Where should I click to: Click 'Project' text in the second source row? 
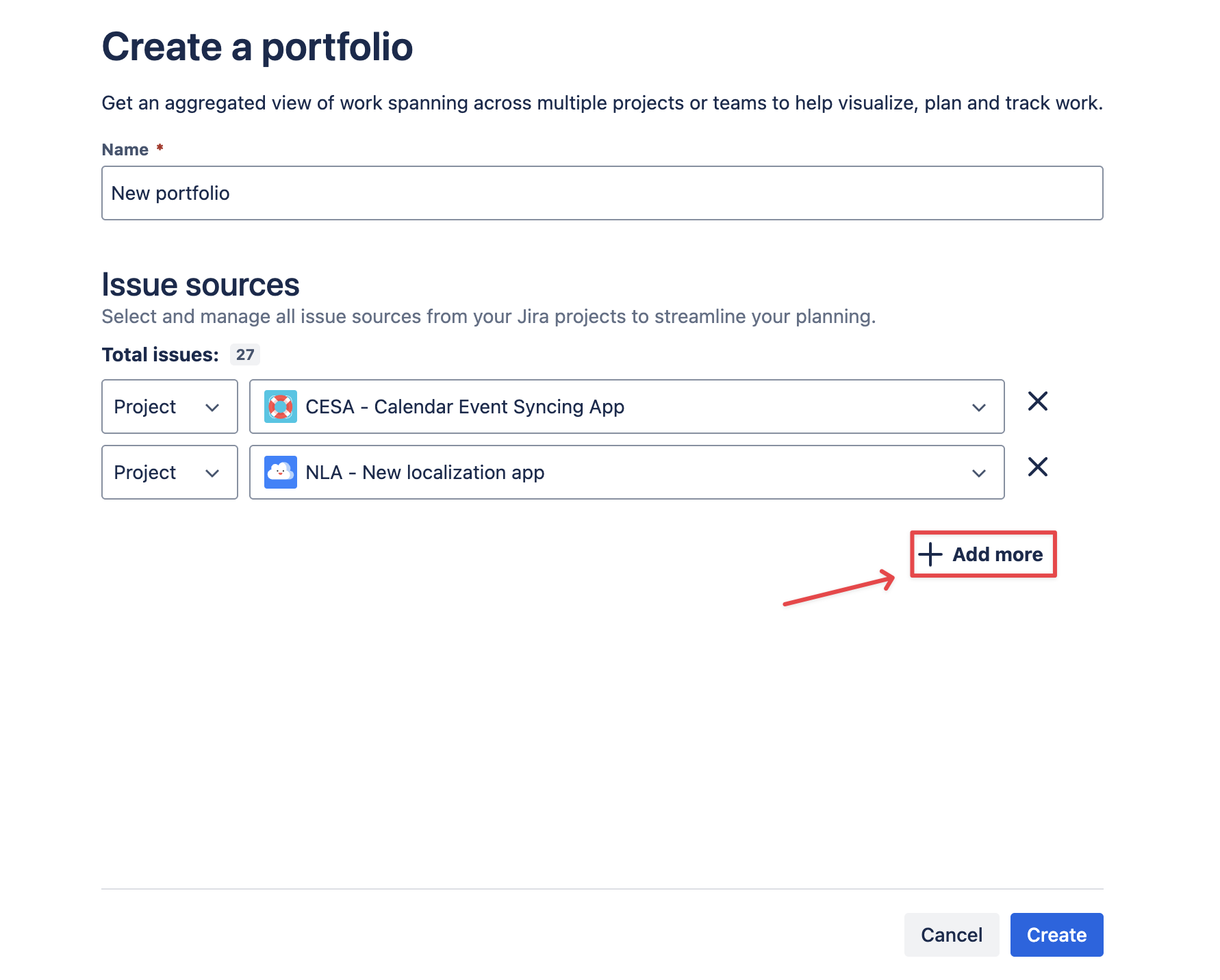pyautogui.click(x=145, y=473)
